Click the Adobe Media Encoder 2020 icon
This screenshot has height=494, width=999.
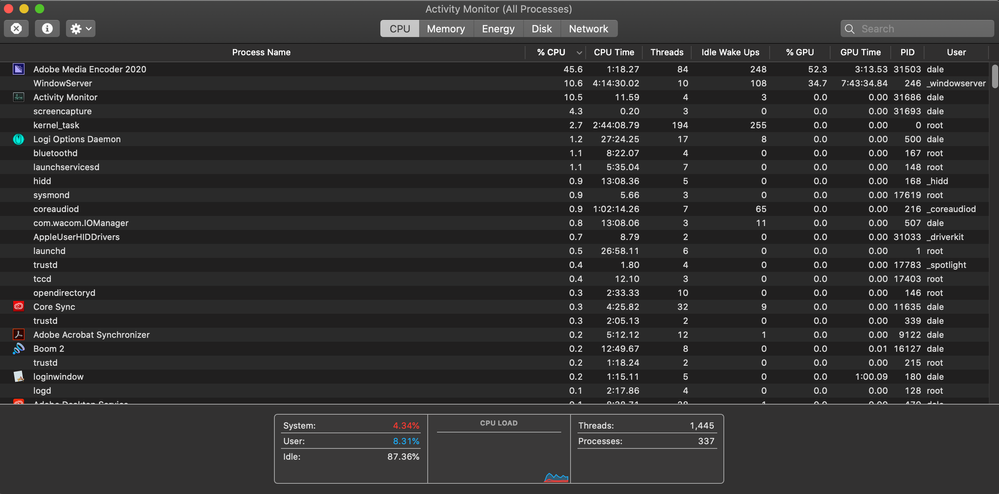[18, 69]
